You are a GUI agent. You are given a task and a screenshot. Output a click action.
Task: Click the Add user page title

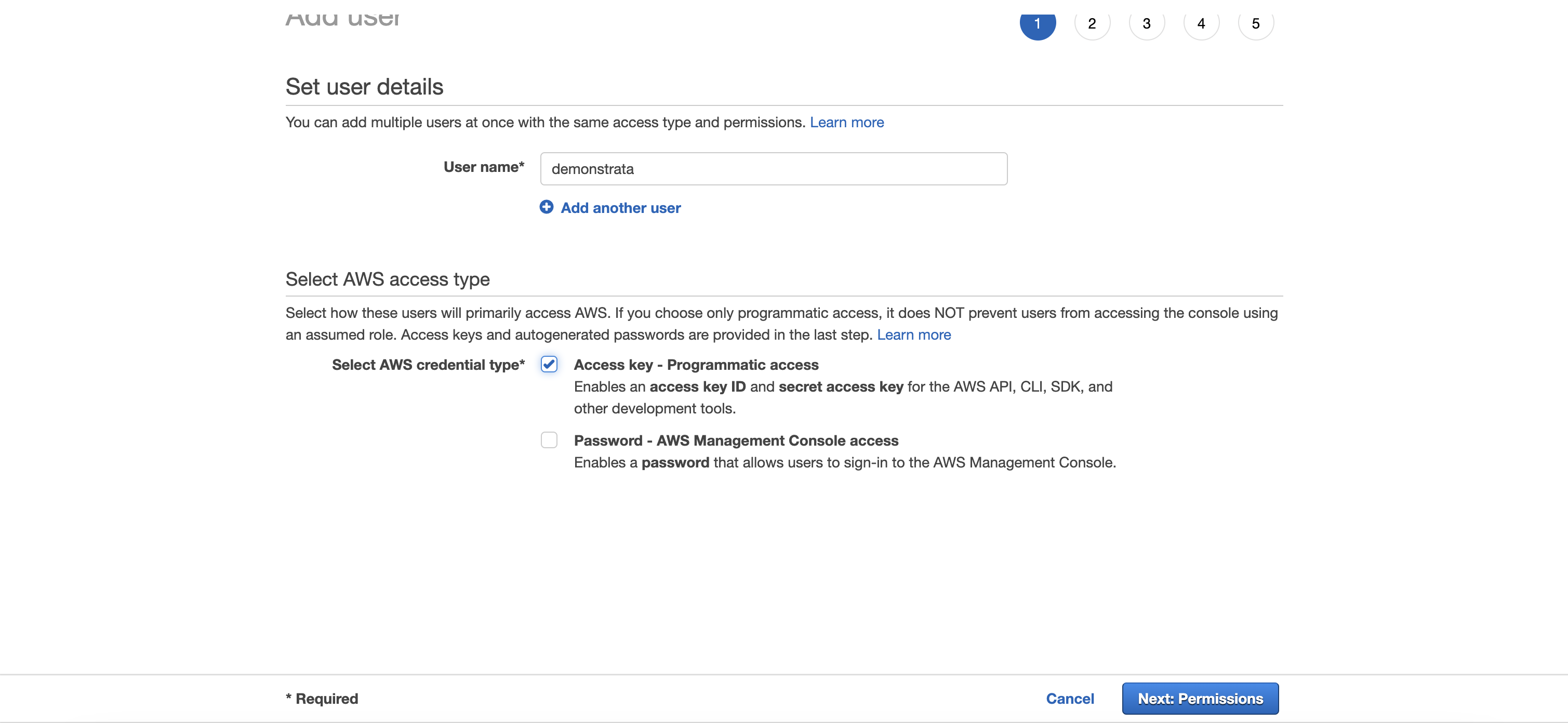pos(342,15)
